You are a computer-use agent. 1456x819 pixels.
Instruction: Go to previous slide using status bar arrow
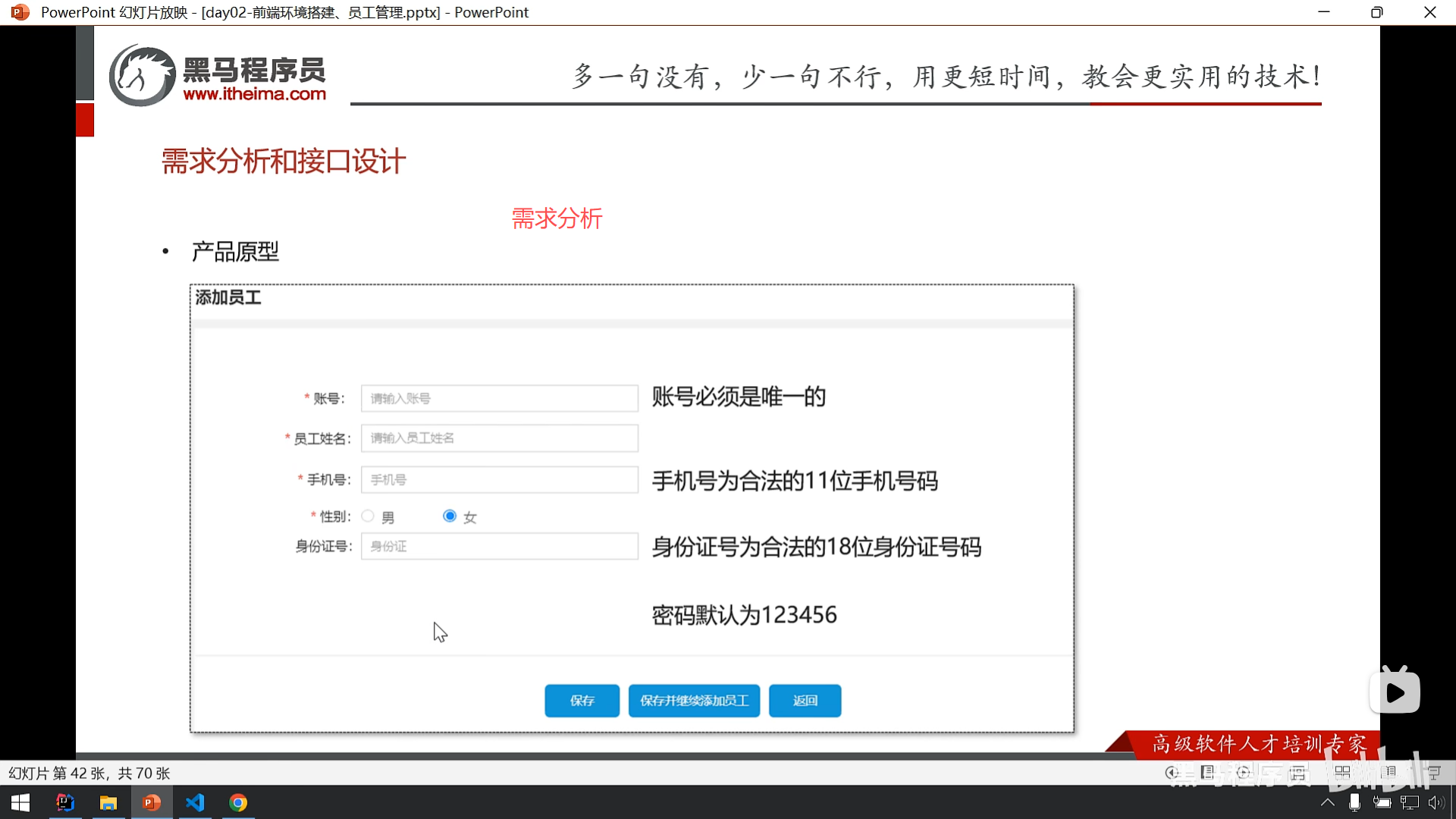(1172, 773)
